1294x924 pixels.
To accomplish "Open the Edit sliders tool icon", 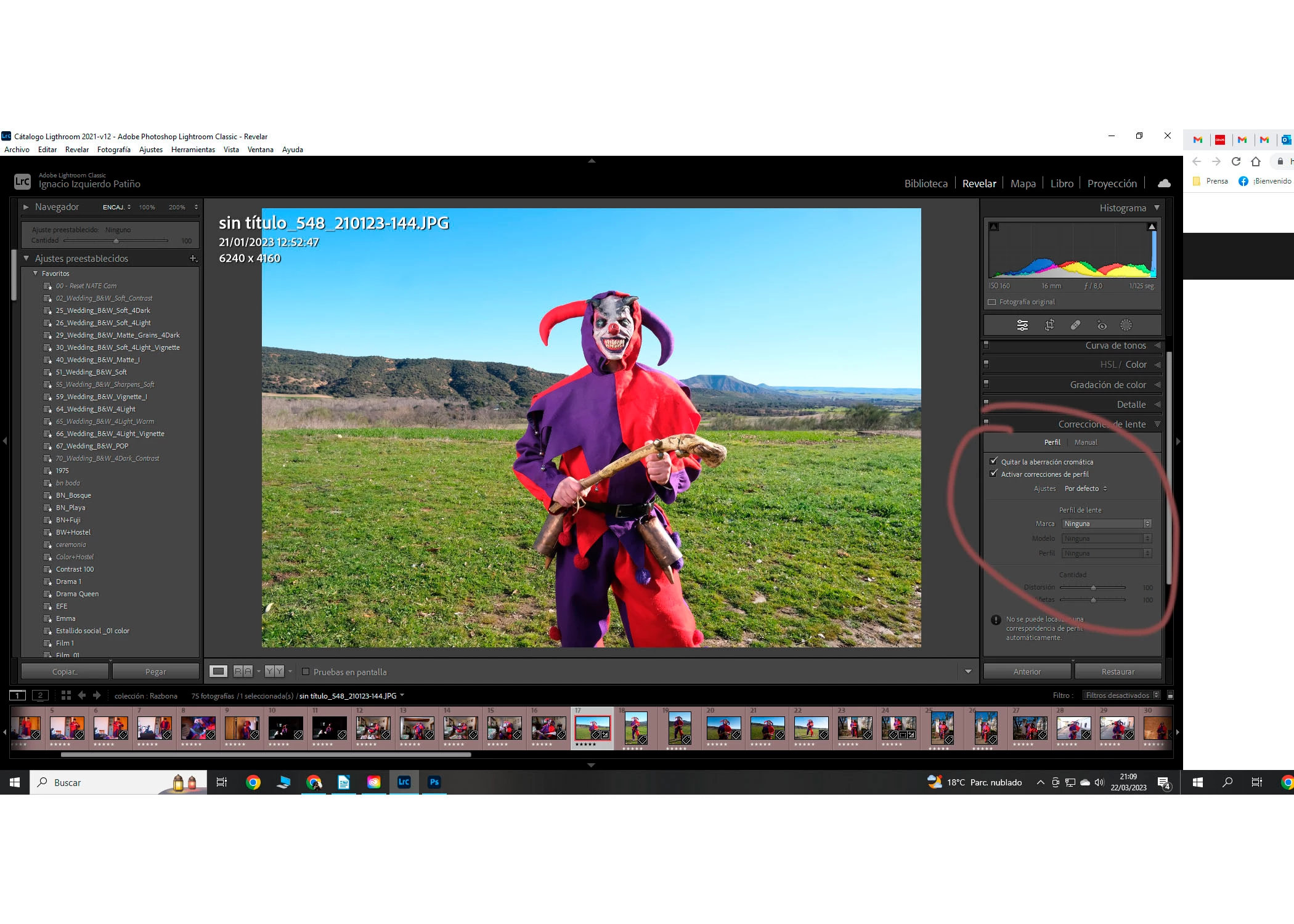I will tap(1022, 325).
